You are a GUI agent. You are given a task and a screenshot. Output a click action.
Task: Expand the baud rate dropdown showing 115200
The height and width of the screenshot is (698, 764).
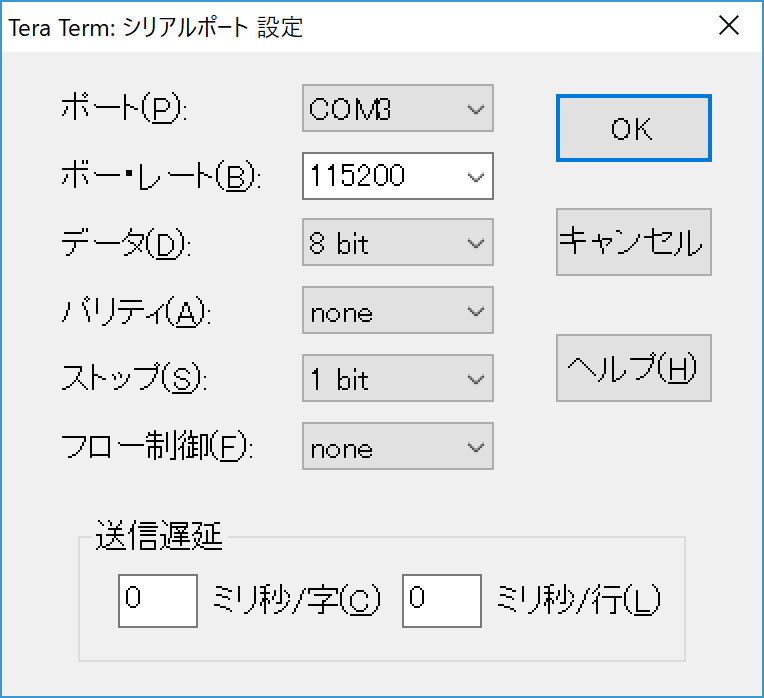(x=397, y=176)
